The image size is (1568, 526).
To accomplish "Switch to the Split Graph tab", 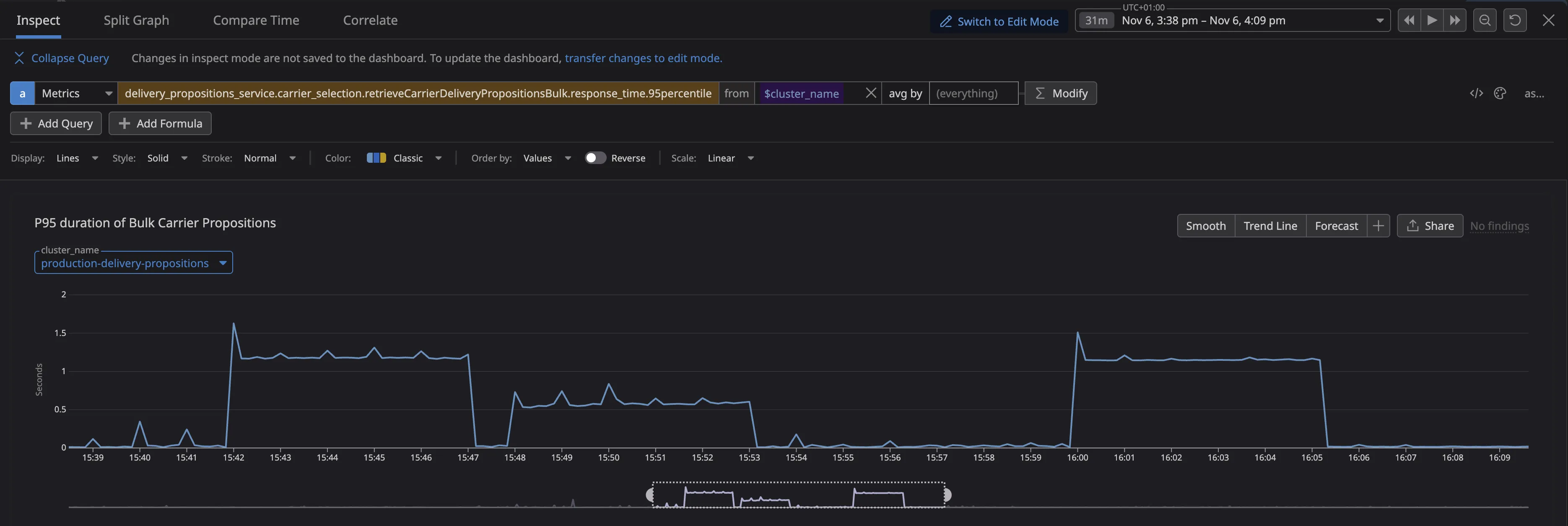I will coord(136,20).
